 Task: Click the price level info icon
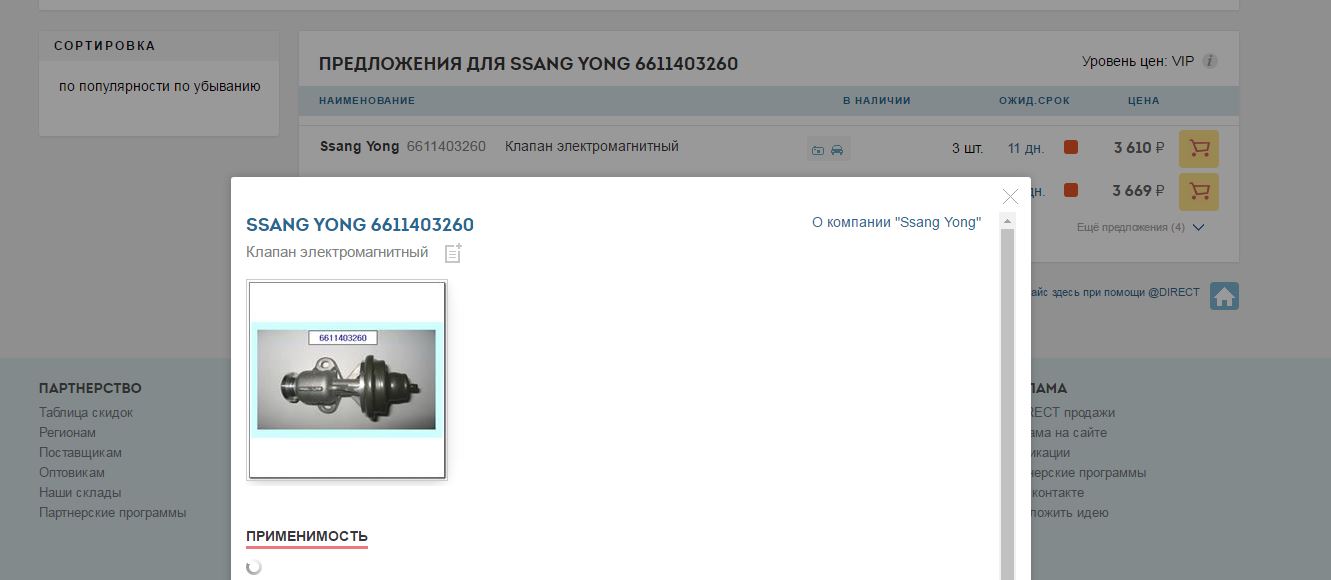(x=1210, y=61)
